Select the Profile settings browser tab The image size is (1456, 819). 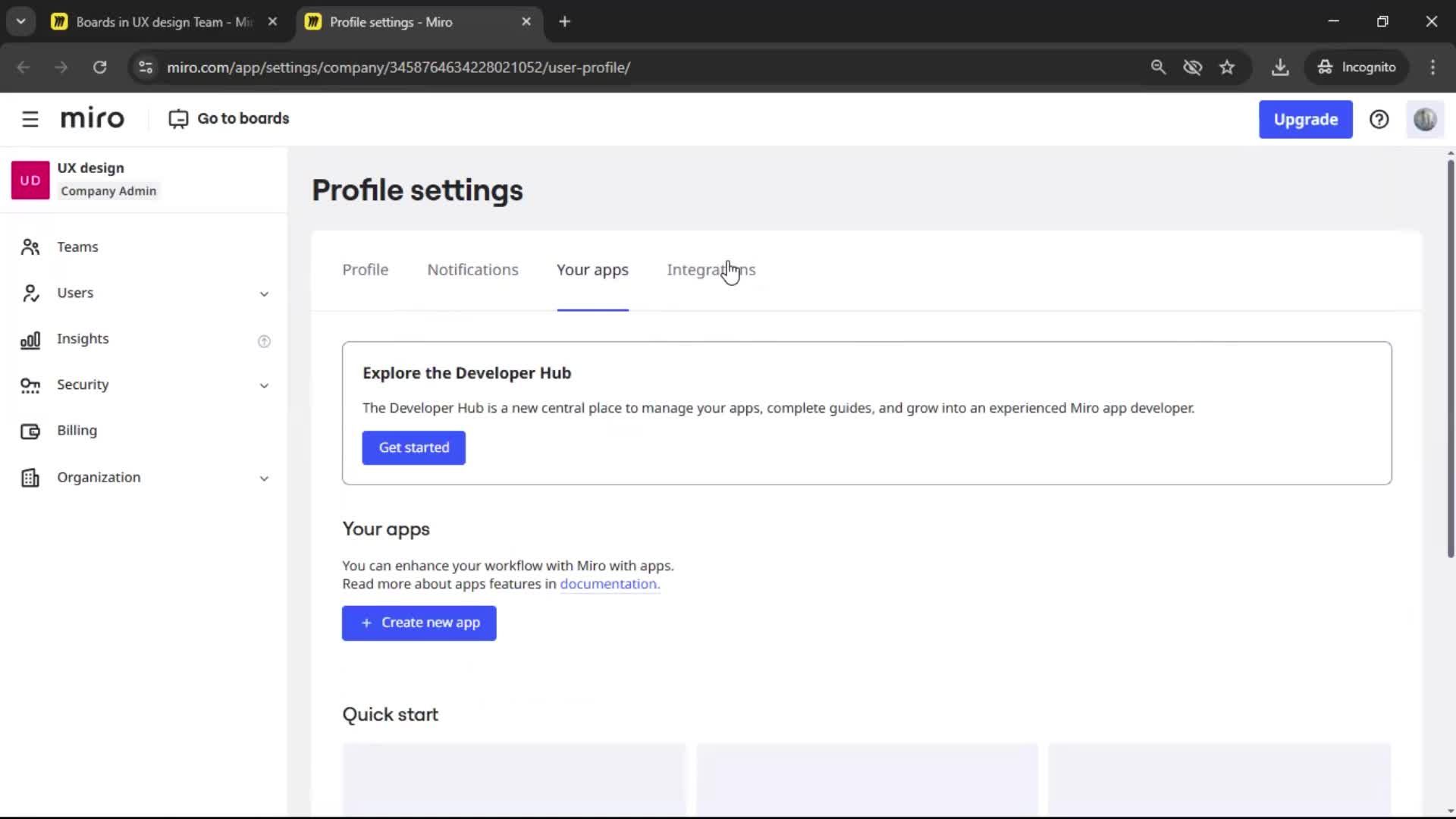pyautogui.click(x=418, y=22)
